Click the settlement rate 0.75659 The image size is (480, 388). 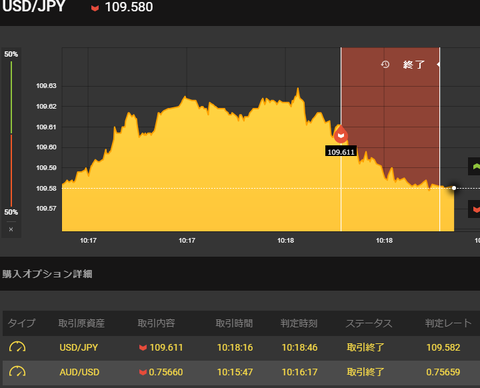(x=443, y=372)
